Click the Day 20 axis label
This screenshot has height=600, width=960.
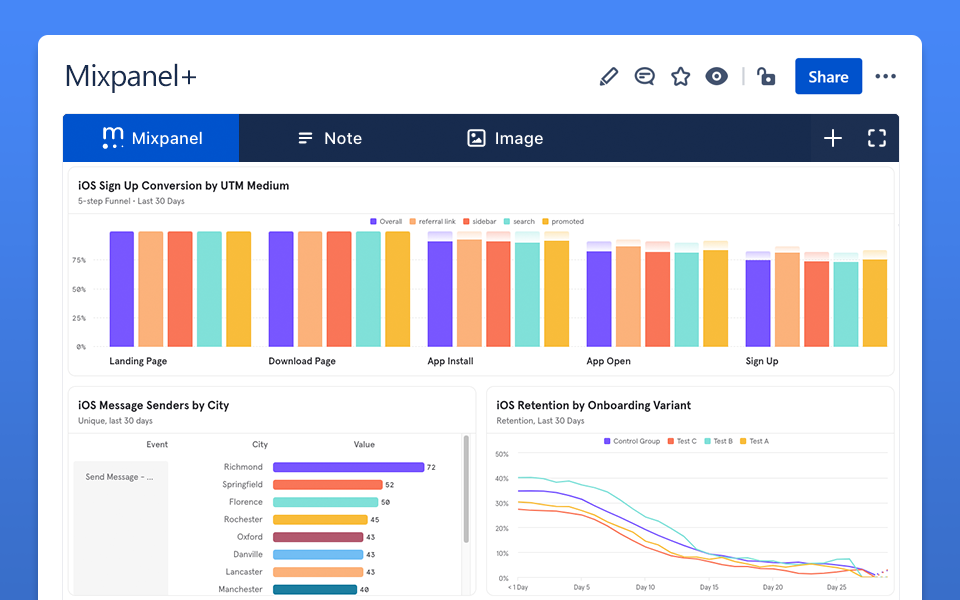coord(773,587)
